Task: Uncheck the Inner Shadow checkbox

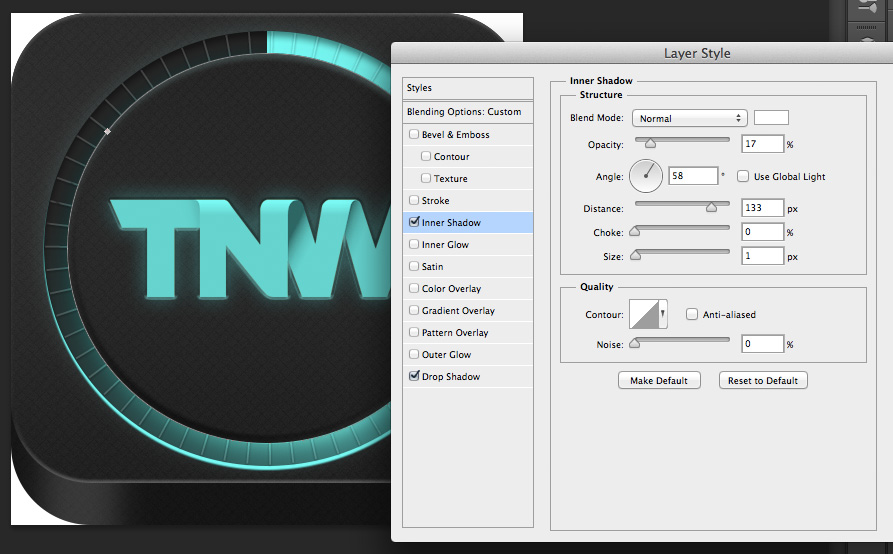Action: point(414,221)
